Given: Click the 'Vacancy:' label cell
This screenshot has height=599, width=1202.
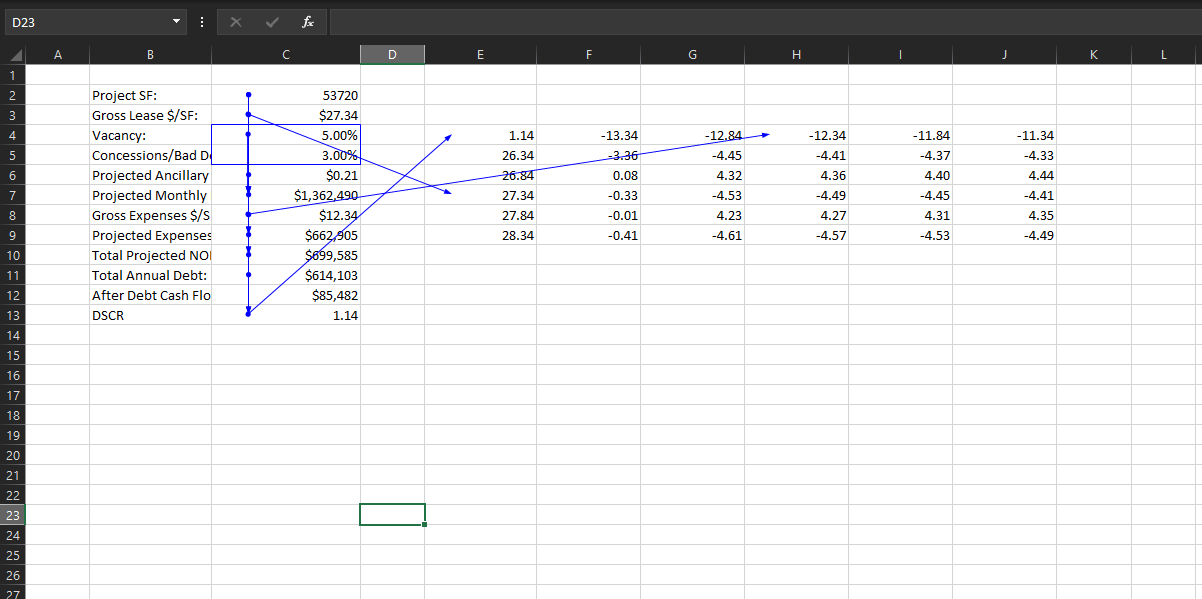Looking at the screenshot, I should click(x=150, y=135).
